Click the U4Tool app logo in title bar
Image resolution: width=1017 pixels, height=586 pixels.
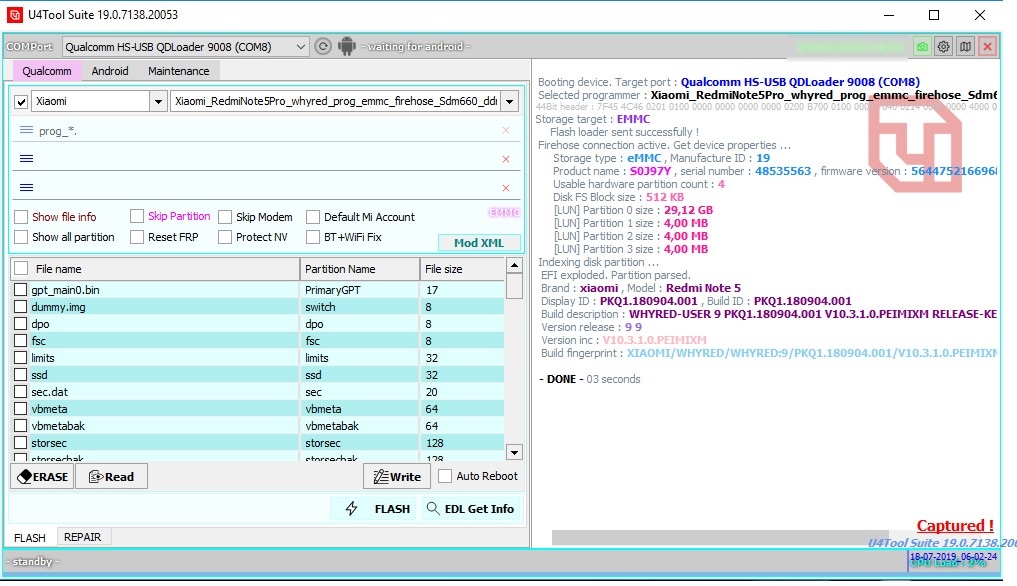pos(14,14)
